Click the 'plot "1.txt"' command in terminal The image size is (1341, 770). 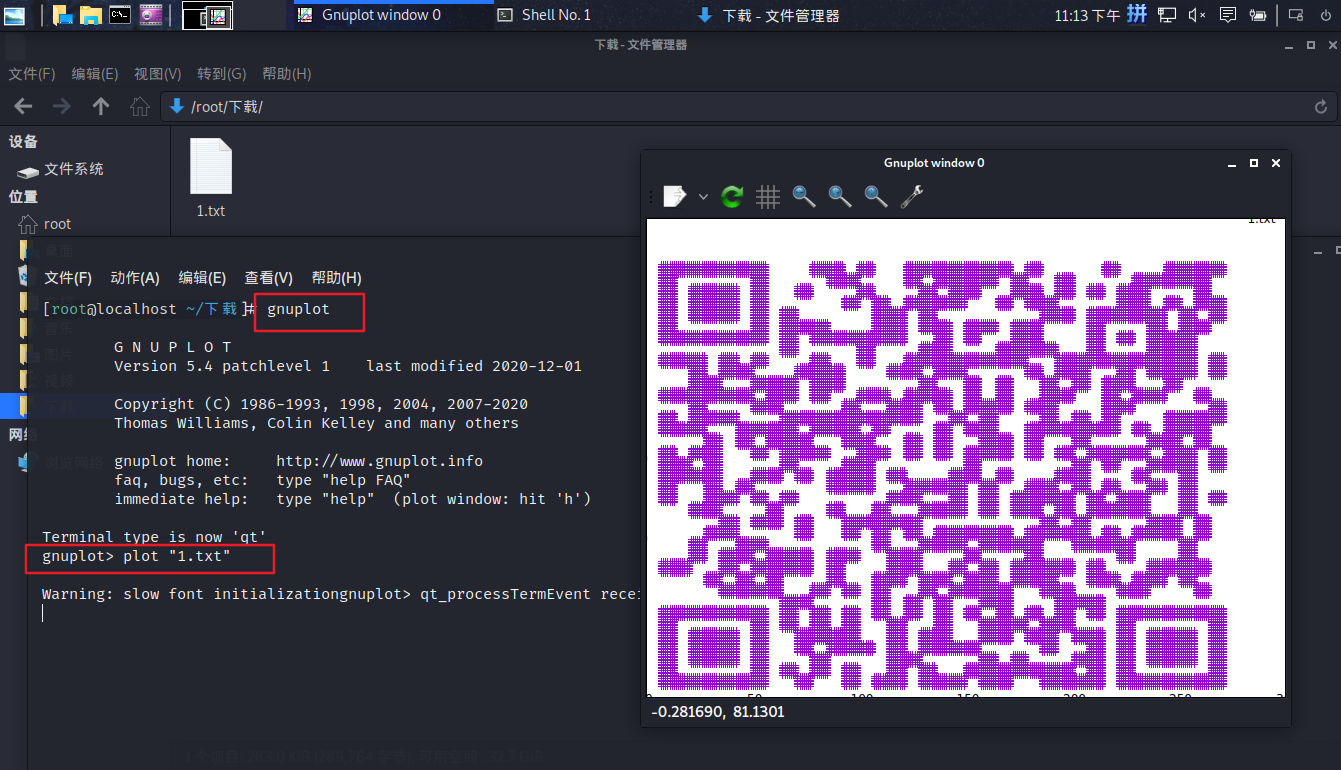click(177, 556)
